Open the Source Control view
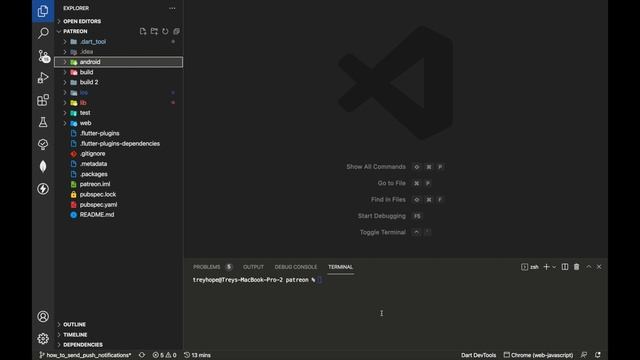Image resolution: width=640 pixels, height=360 pixels. pyautogui.click(x=43, y=56)
